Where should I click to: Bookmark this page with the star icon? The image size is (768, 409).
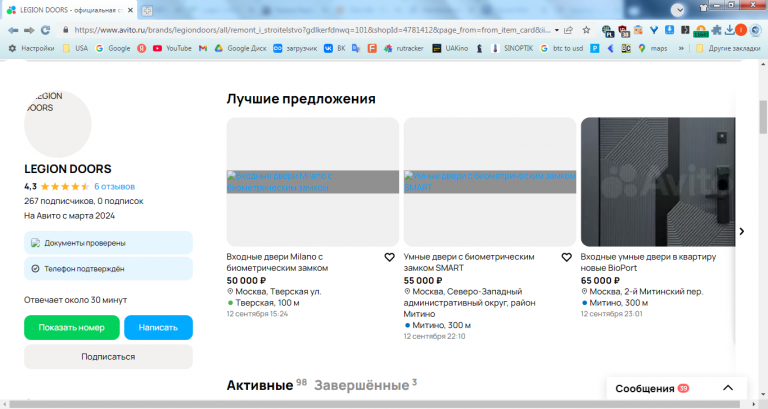586,30
